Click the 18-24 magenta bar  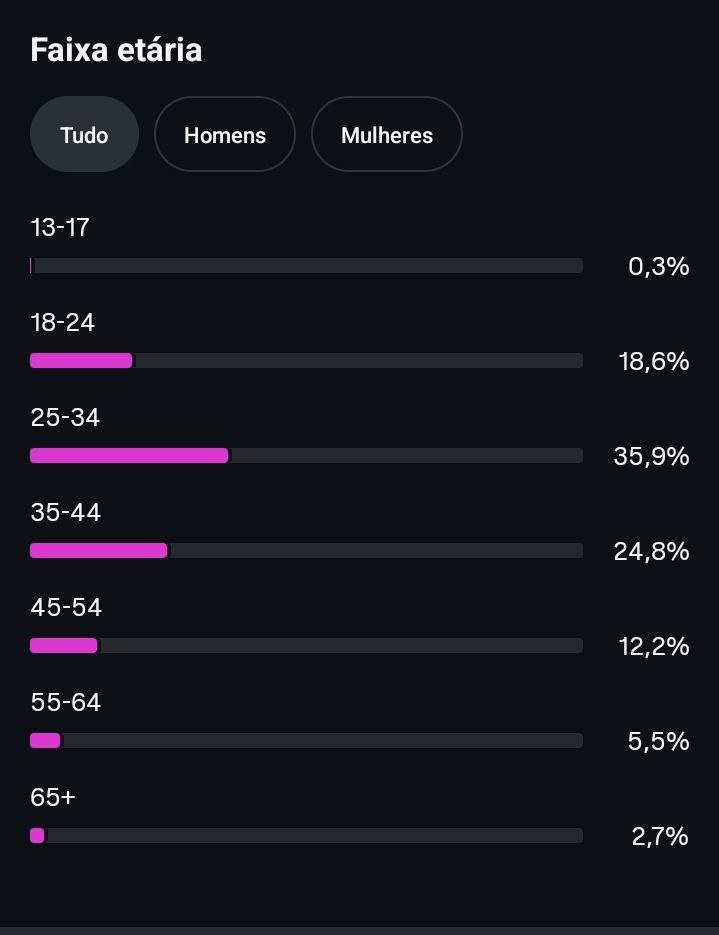[x=81, y=361]
